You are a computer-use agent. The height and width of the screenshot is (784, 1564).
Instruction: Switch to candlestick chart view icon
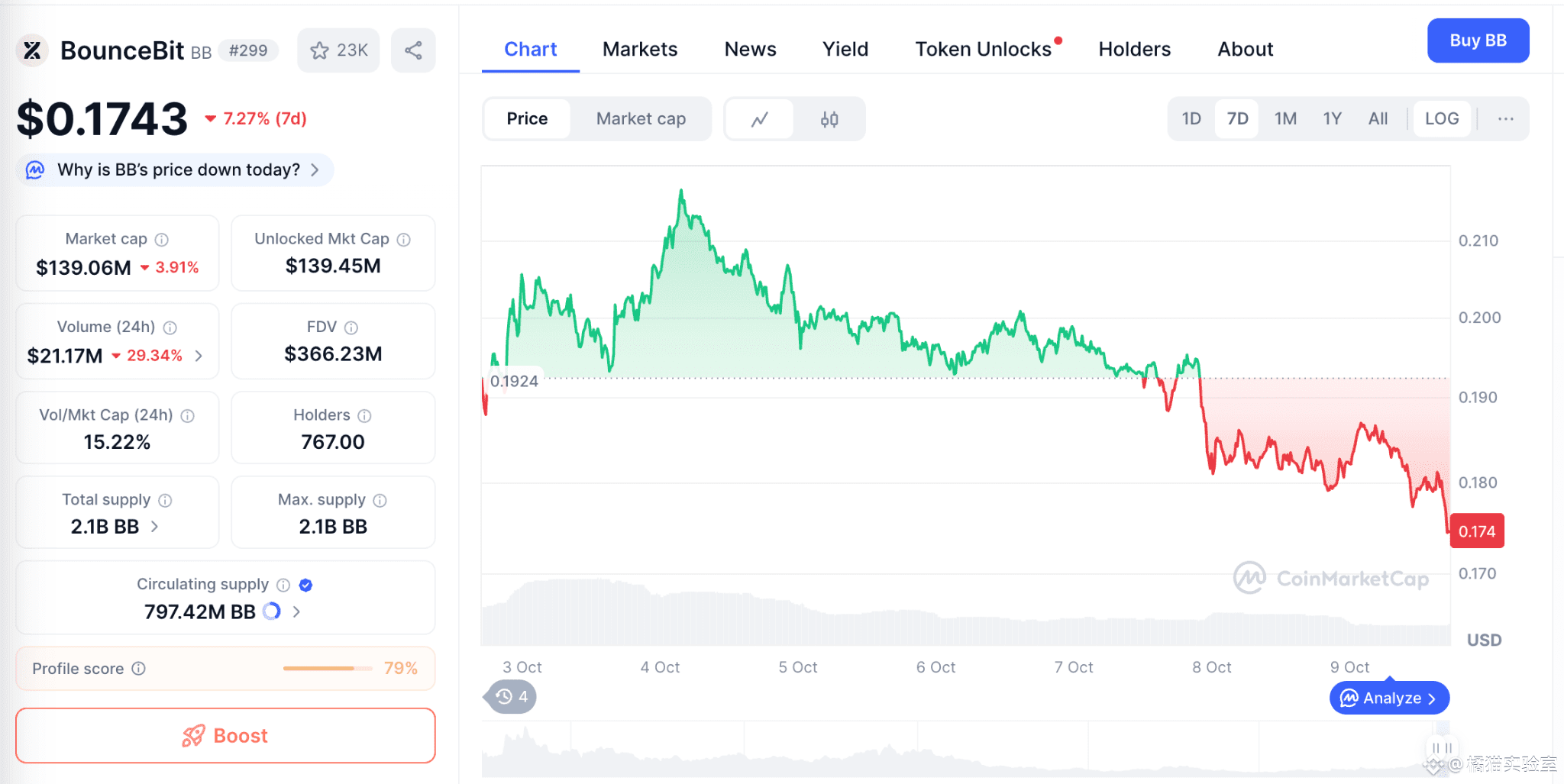(829, 119)
